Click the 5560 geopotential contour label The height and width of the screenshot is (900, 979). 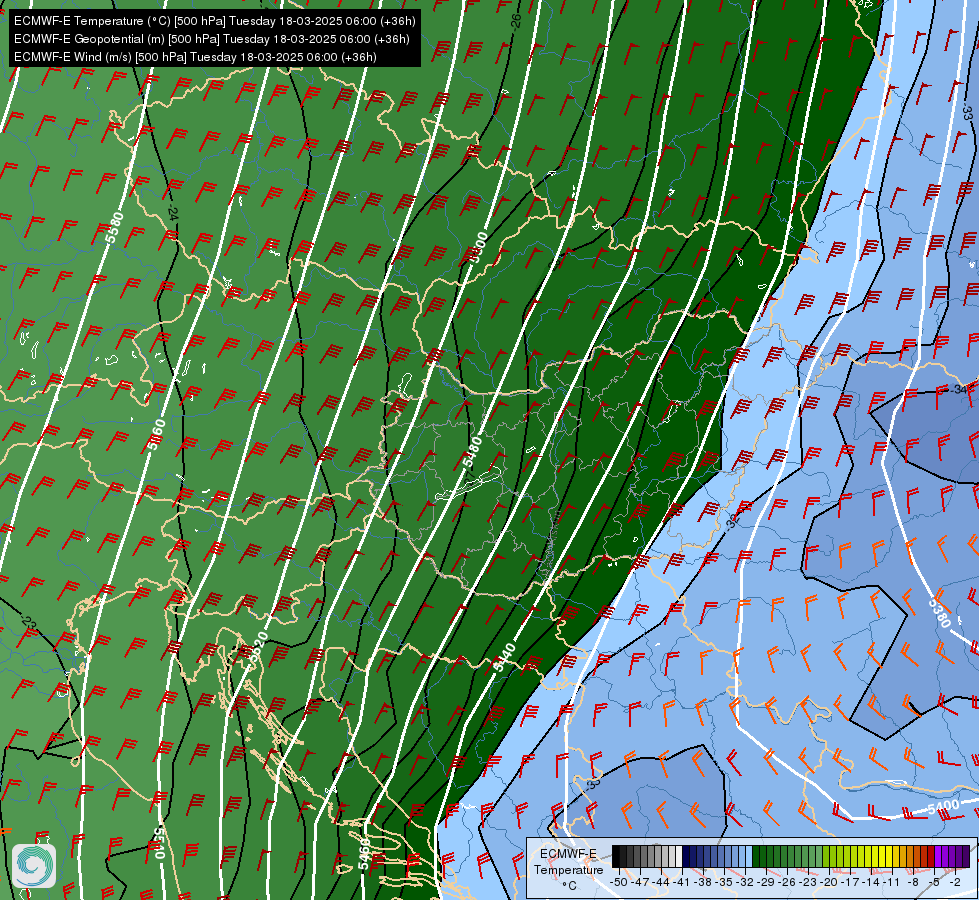(157, 434)
